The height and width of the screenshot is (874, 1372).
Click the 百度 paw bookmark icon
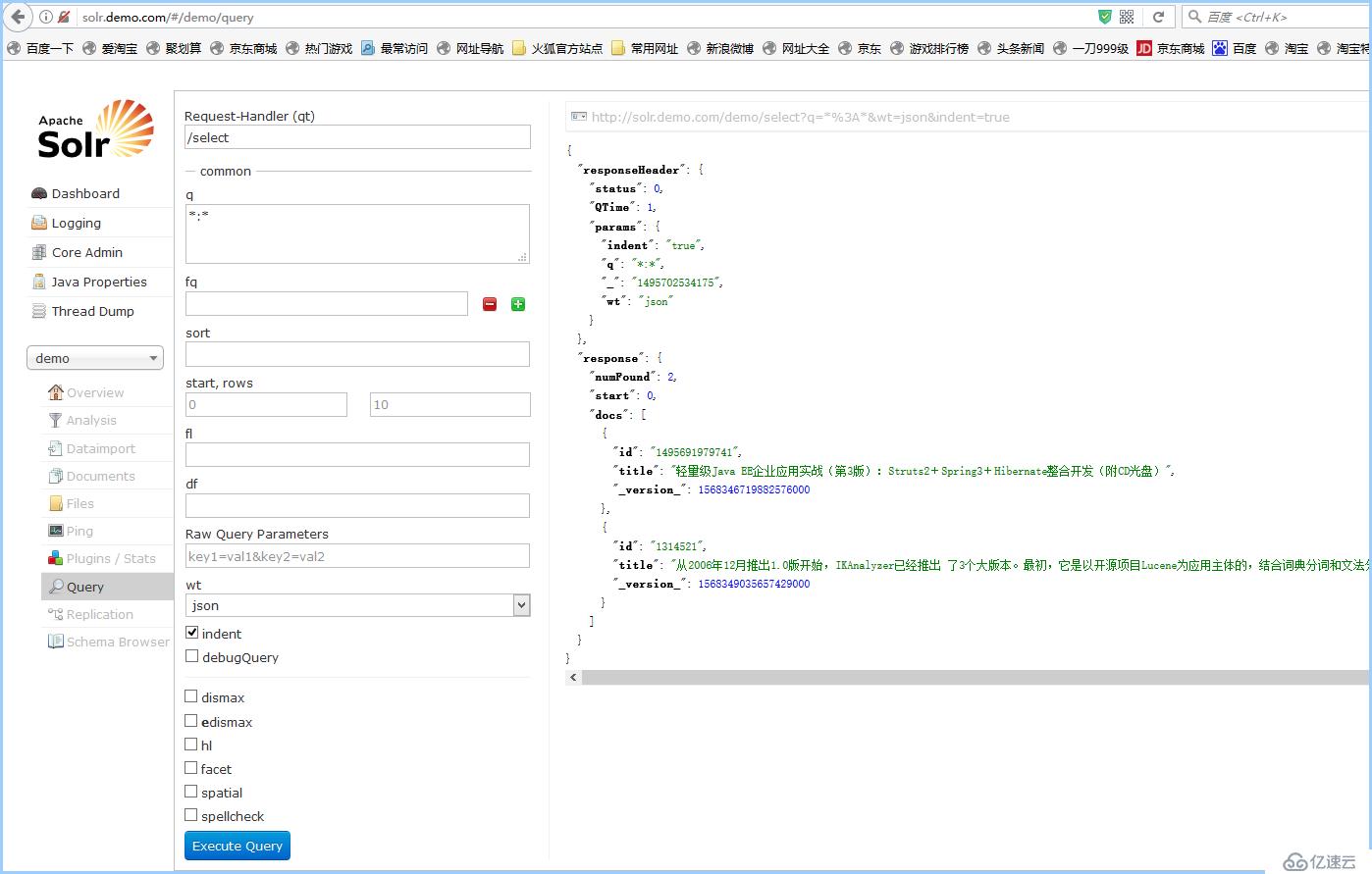coord(1220,48)
